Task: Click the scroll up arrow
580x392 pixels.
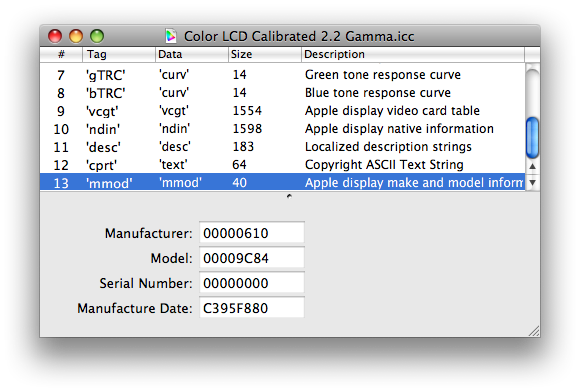Action: pyautogui.click(x=532, y=166)
